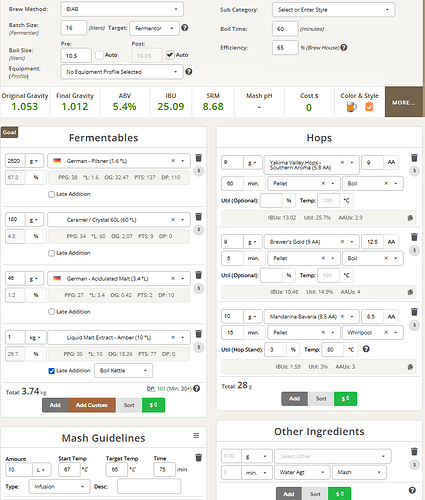Click the orange style clipboard icon

pyautogui.click(x=369, y=107)
